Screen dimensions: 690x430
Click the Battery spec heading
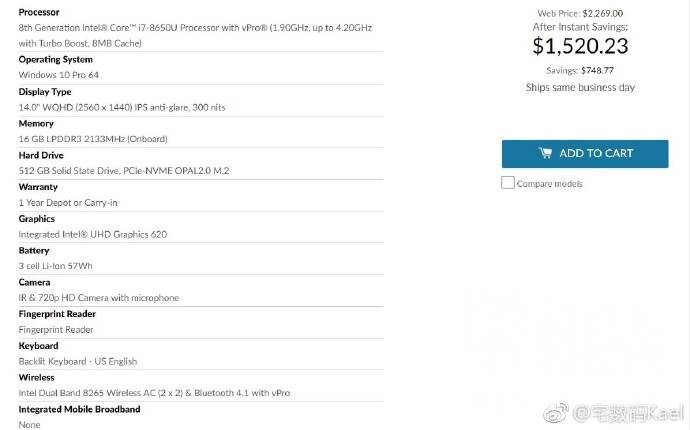pos(34,251)
